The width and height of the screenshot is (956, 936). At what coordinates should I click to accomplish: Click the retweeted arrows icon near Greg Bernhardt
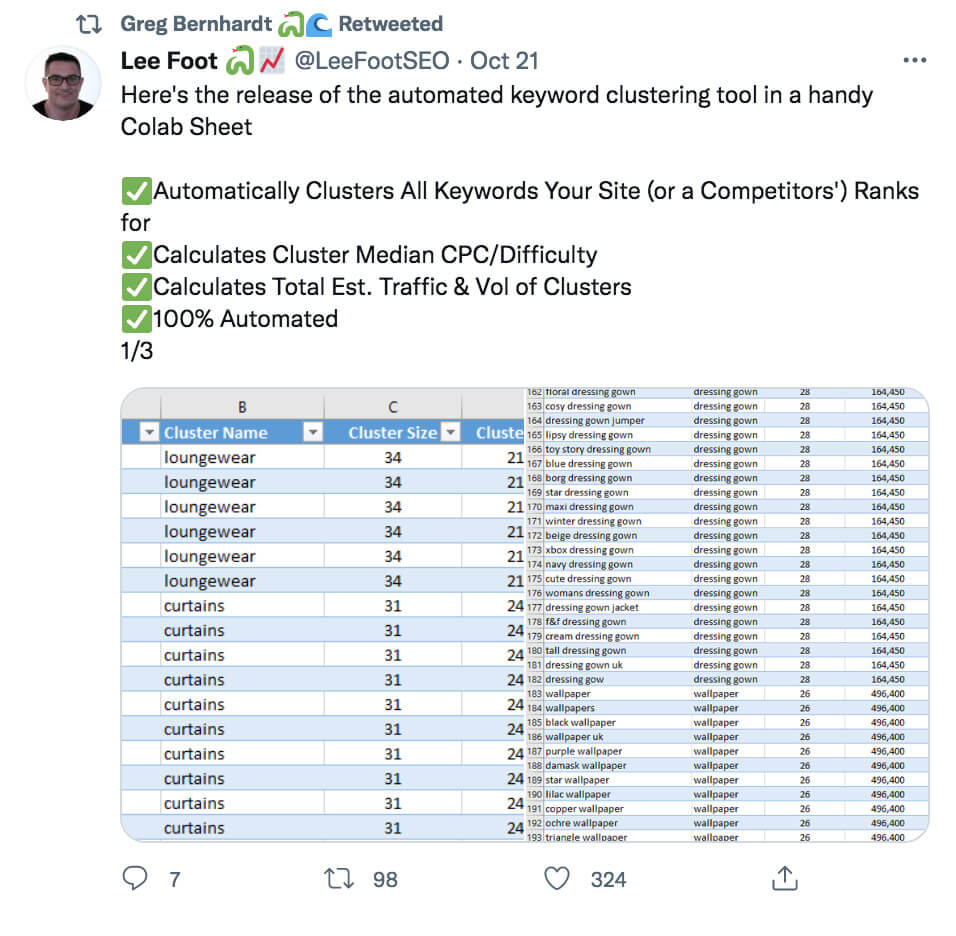coord(88,22)
